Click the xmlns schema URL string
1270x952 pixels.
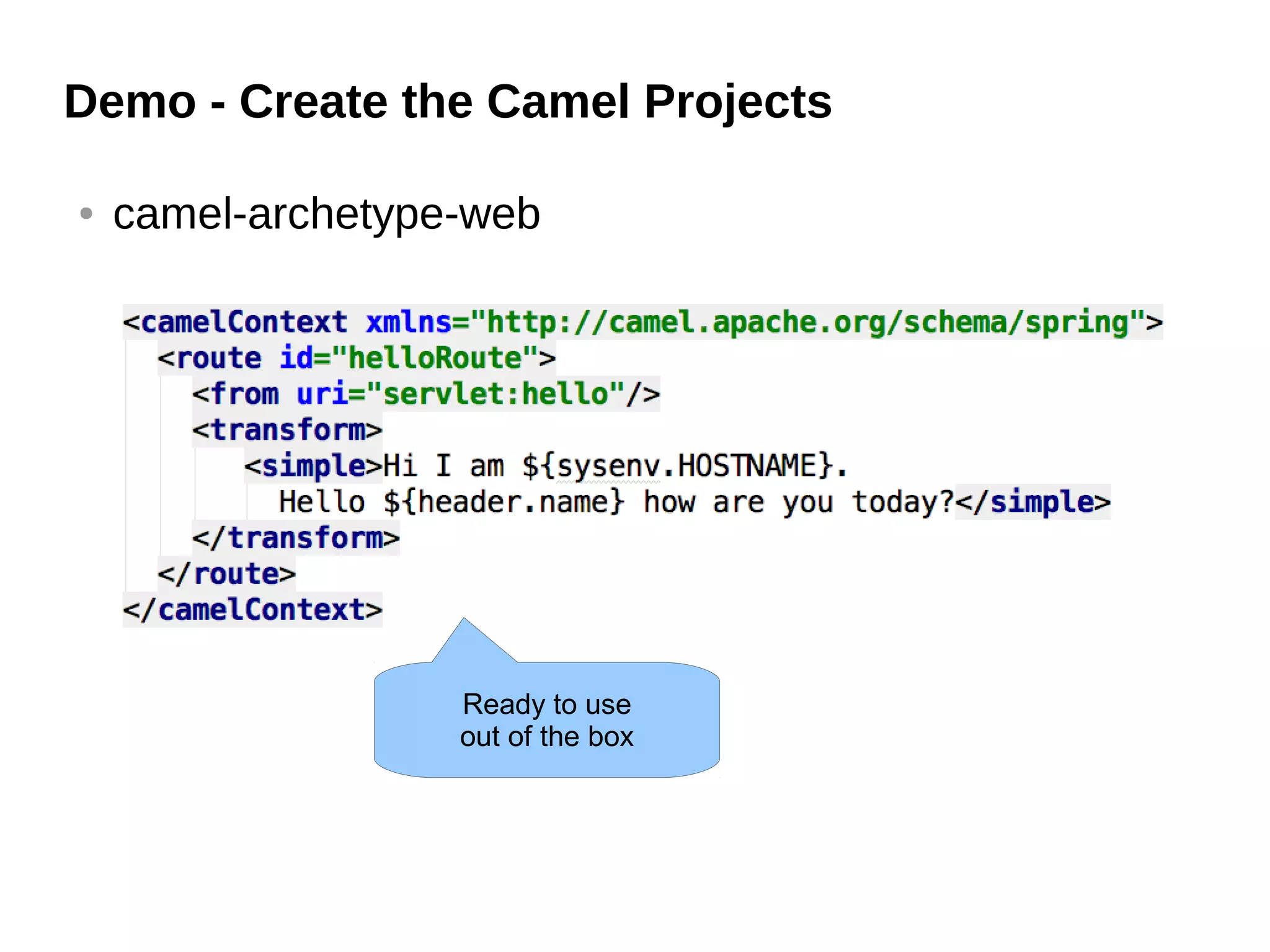point(806,323)
